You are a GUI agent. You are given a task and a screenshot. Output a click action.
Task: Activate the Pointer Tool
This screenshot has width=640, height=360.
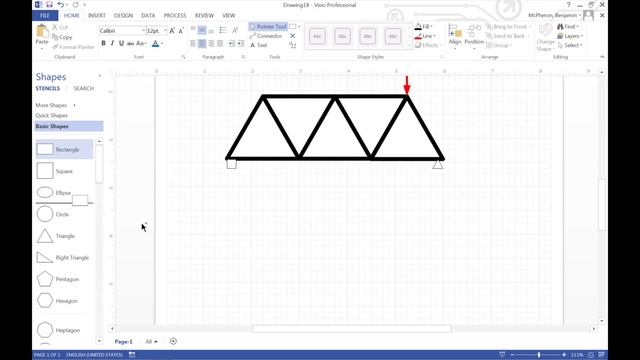tap(268, 27)
